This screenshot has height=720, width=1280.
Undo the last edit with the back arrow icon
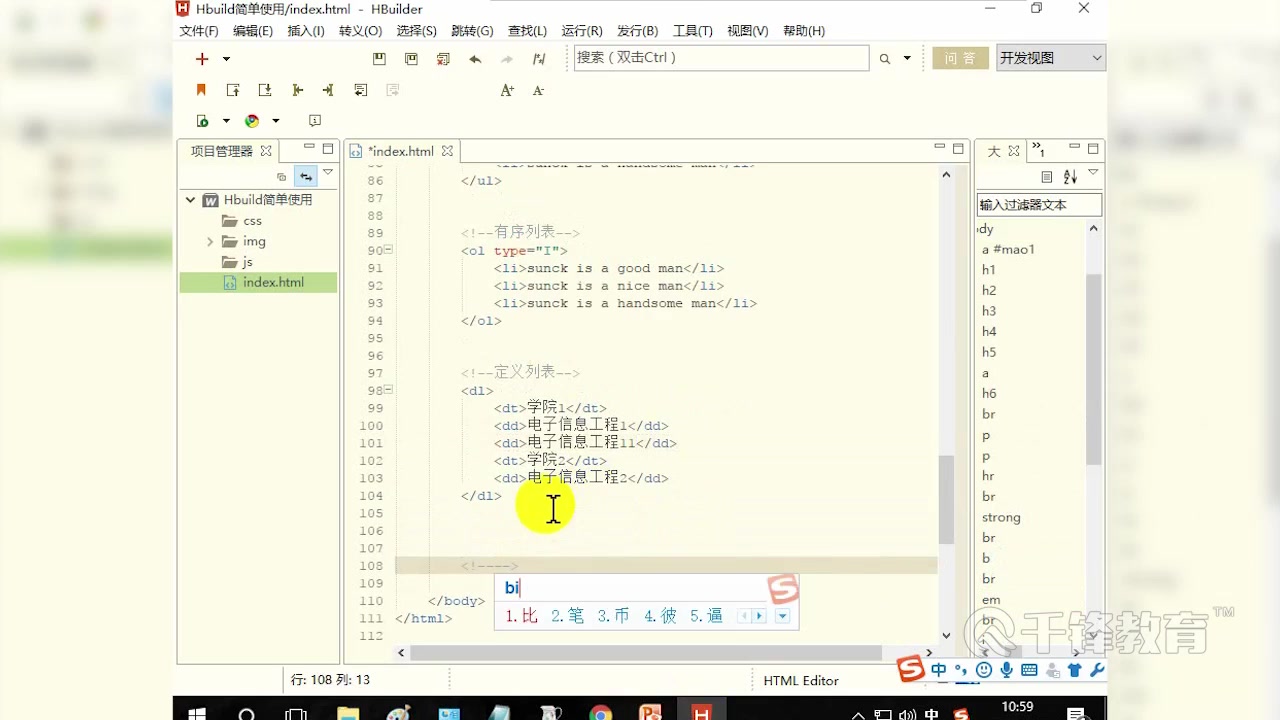click(x=475, y=58)
